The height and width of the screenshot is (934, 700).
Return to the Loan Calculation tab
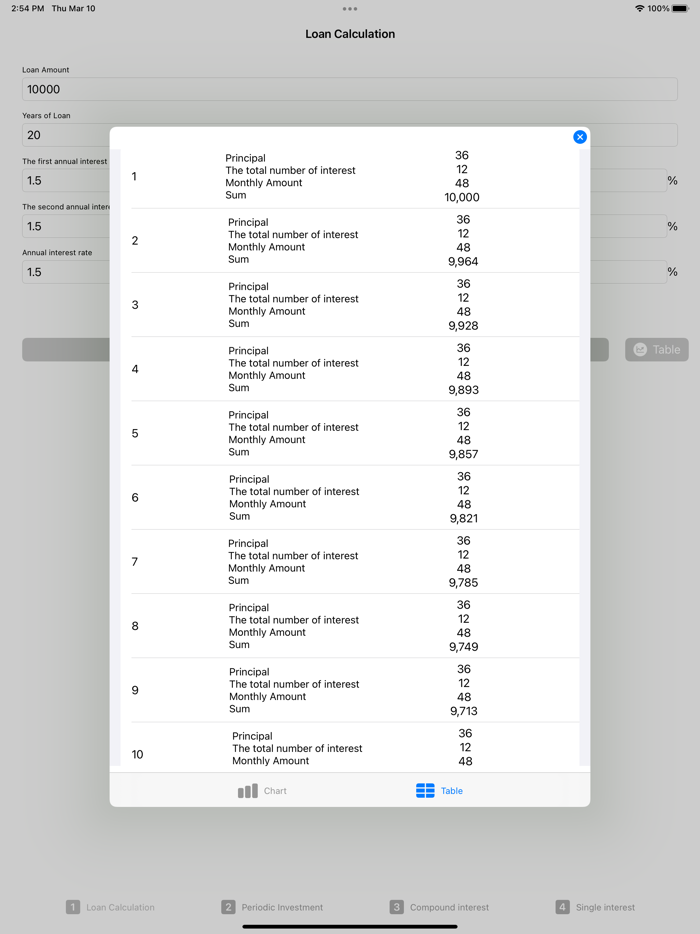(110, 907)
